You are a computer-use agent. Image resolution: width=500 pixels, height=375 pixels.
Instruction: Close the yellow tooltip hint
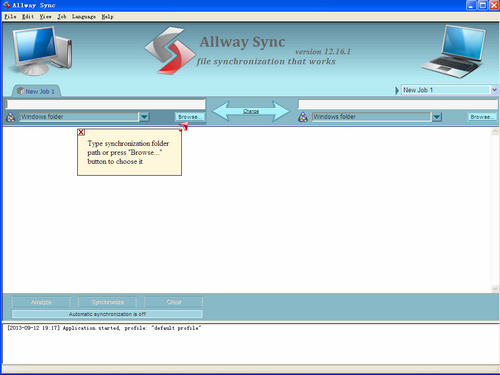pos(81,132)
